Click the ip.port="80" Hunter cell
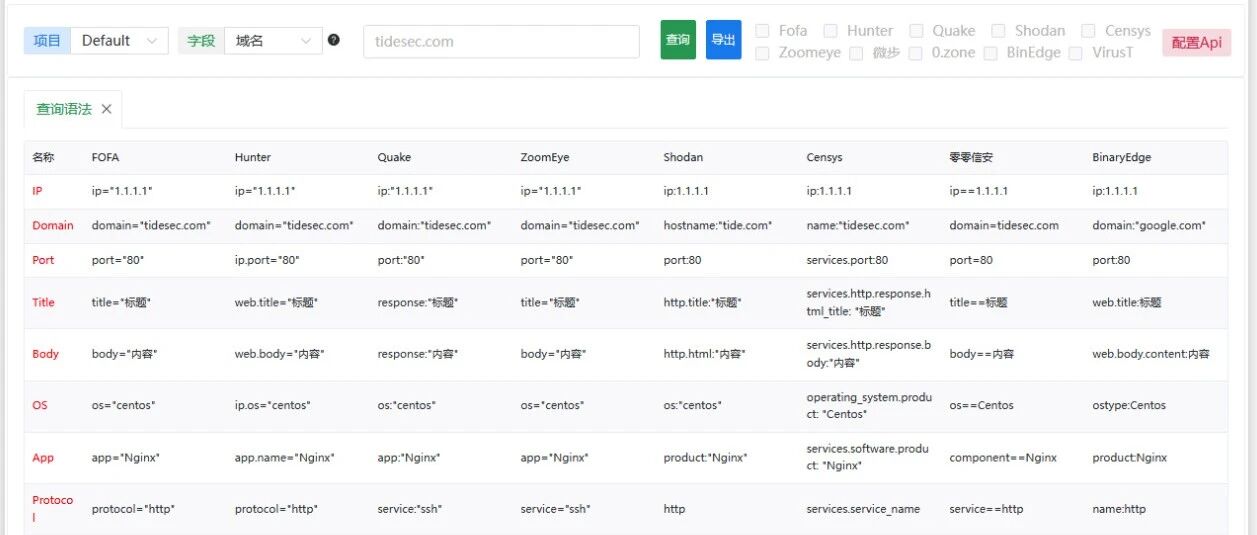 267,259
